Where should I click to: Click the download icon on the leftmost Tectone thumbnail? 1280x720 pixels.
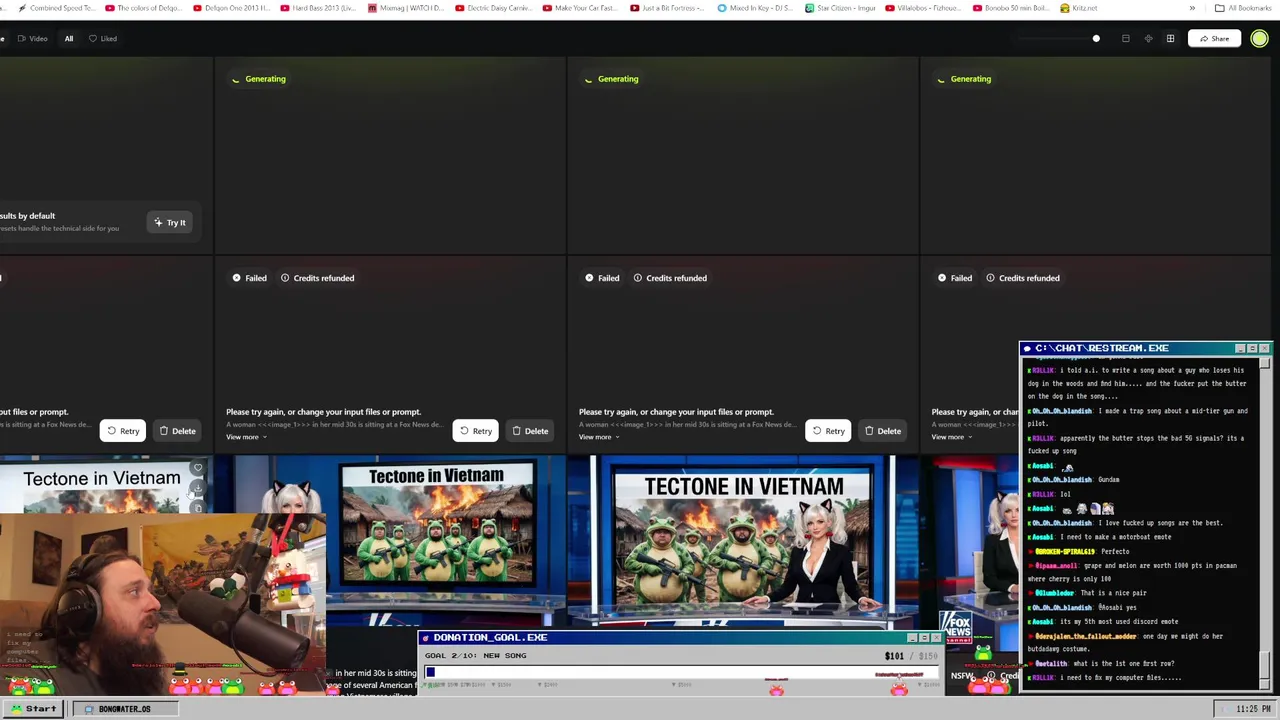[x=197, y=489]
